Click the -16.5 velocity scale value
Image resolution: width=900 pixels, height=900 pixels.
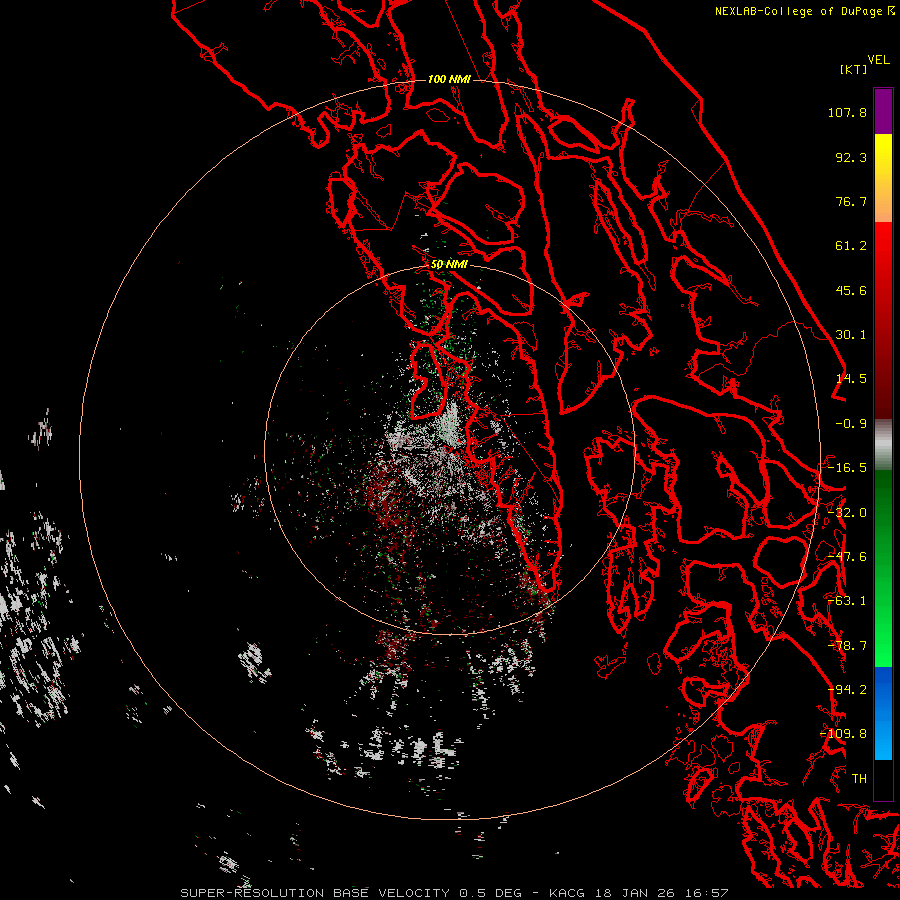pos(847,468)
